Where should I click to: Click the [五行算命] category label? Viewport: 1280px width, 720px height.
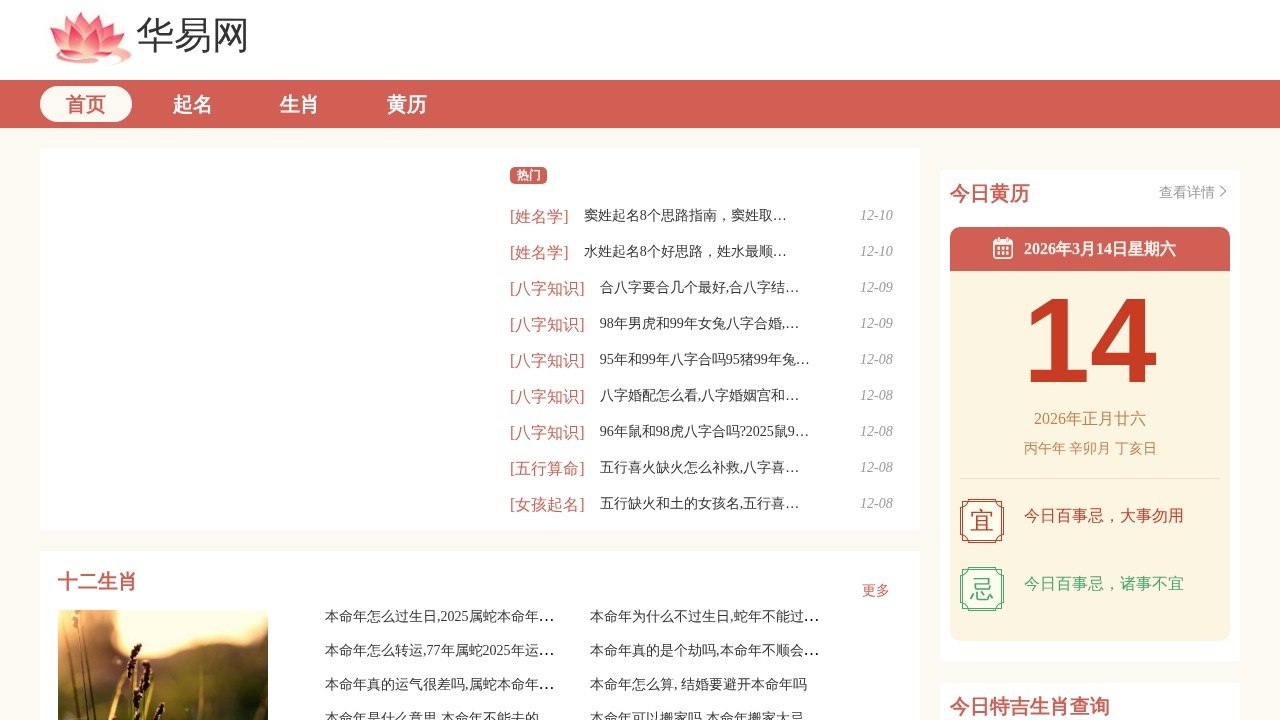[x=547, y=468]
